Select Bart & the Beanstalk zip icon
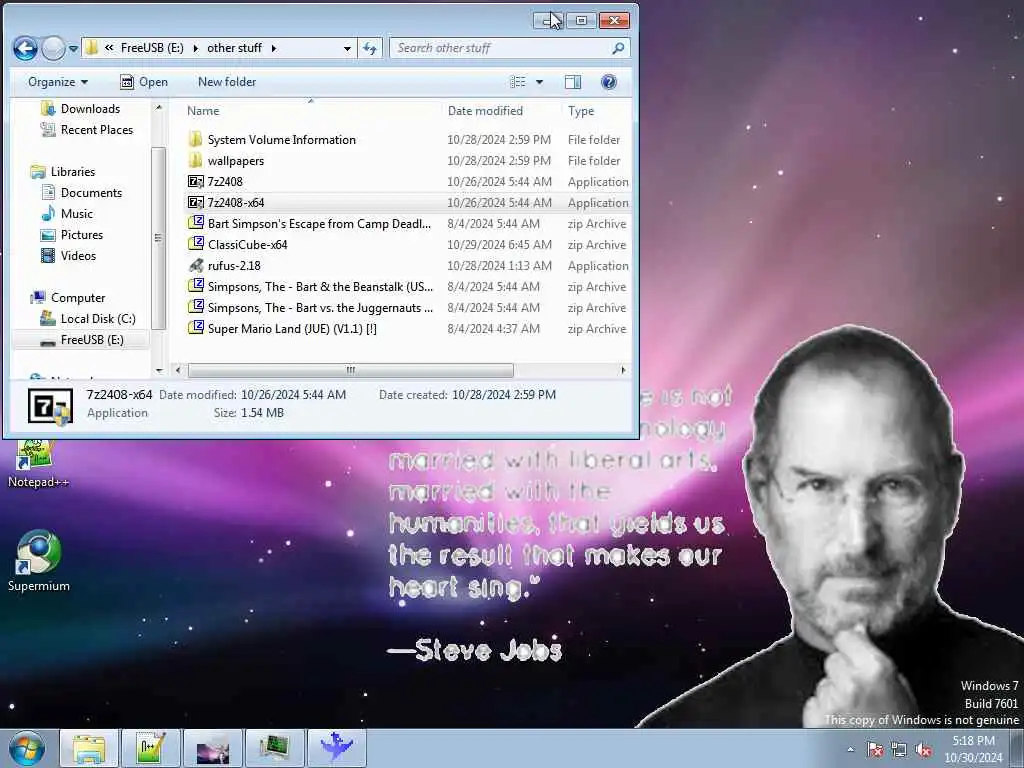 point(196,286)
